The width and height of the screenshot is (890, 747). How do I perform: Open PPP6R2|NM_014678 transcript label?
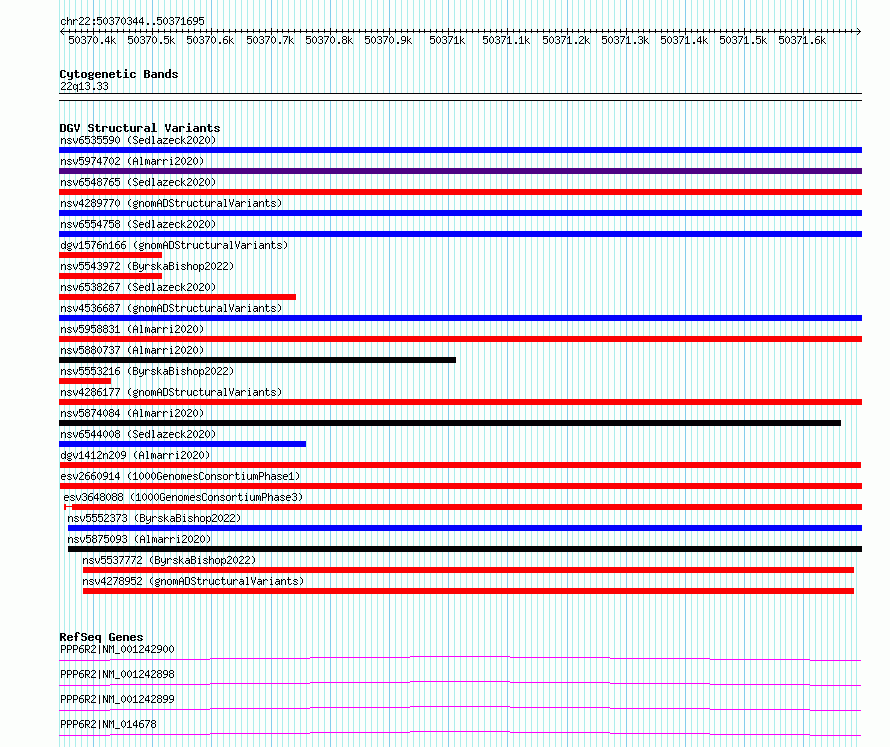coord(108,724)
